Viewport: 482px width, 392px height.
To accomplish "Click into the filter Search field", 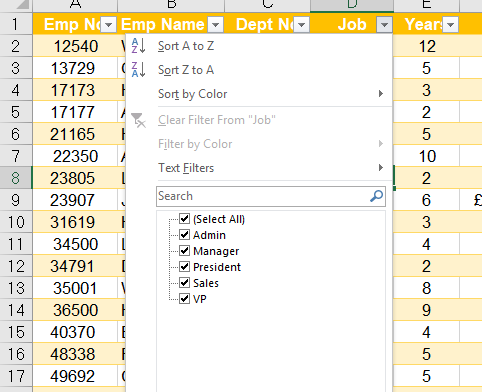I will coord(263,196).
